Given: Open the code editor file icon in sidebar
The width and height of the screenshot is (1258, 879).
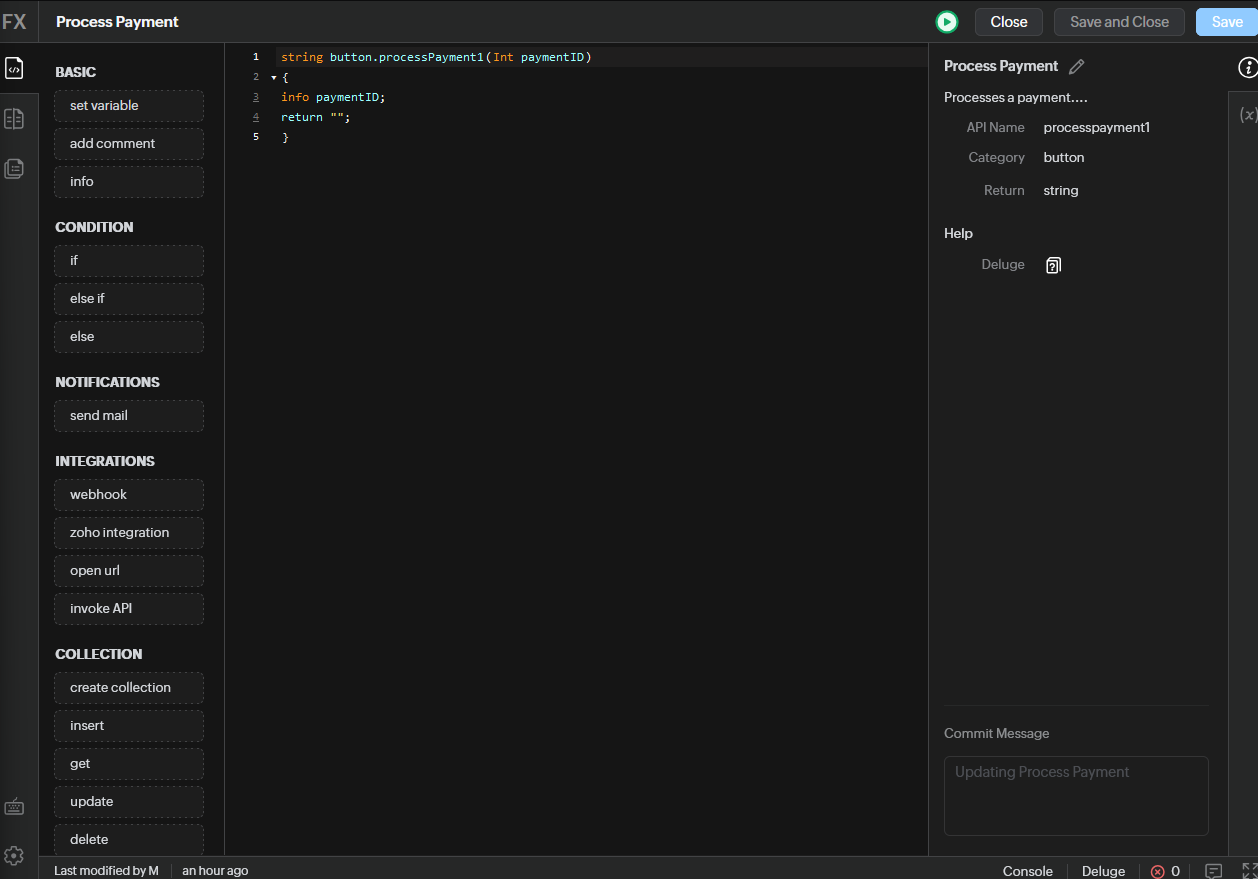Looking at the screenshot, I should pyautogui.click(x=14, y=68).
